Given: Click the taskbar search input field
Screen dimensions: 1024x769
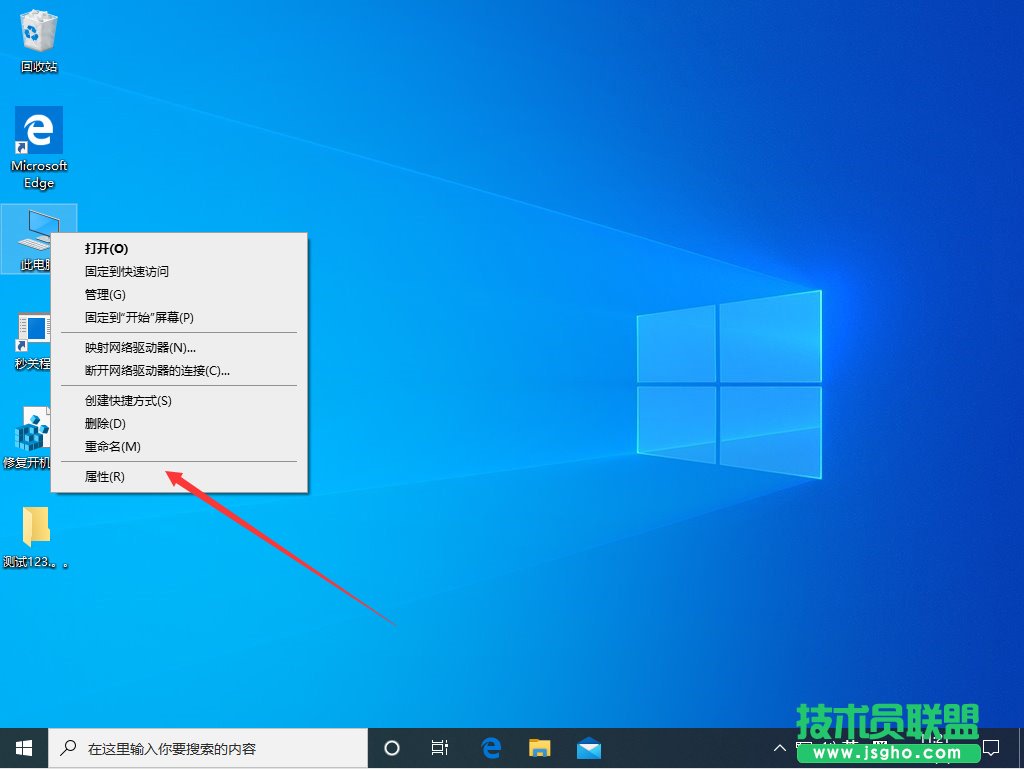Looking at the screenshot, I should click(200, 747).
